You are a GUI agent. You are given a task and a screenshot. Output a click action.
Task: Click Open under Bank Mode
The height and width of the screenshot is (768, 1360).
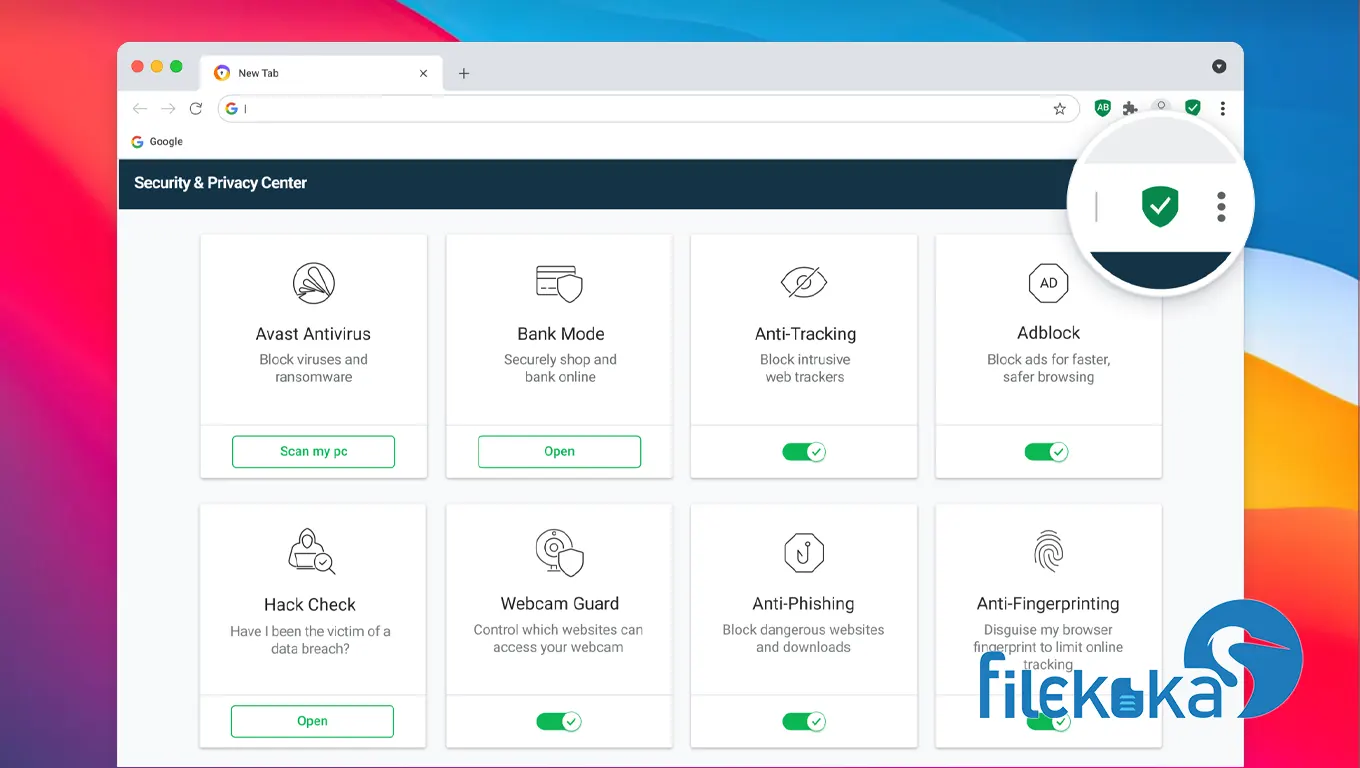pos(559,452)
